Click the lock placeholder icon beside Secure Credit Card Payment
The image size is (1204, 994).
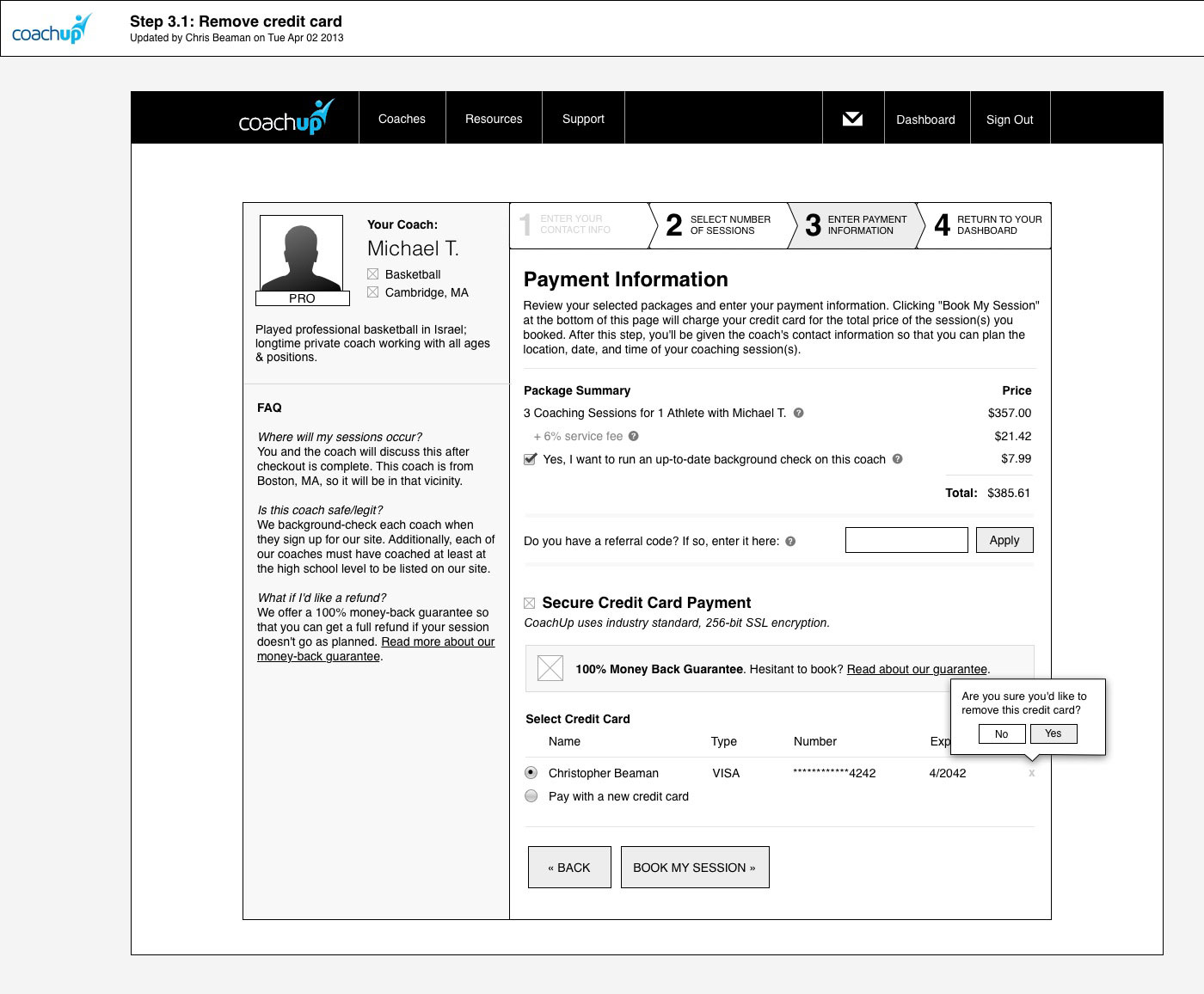530,604
